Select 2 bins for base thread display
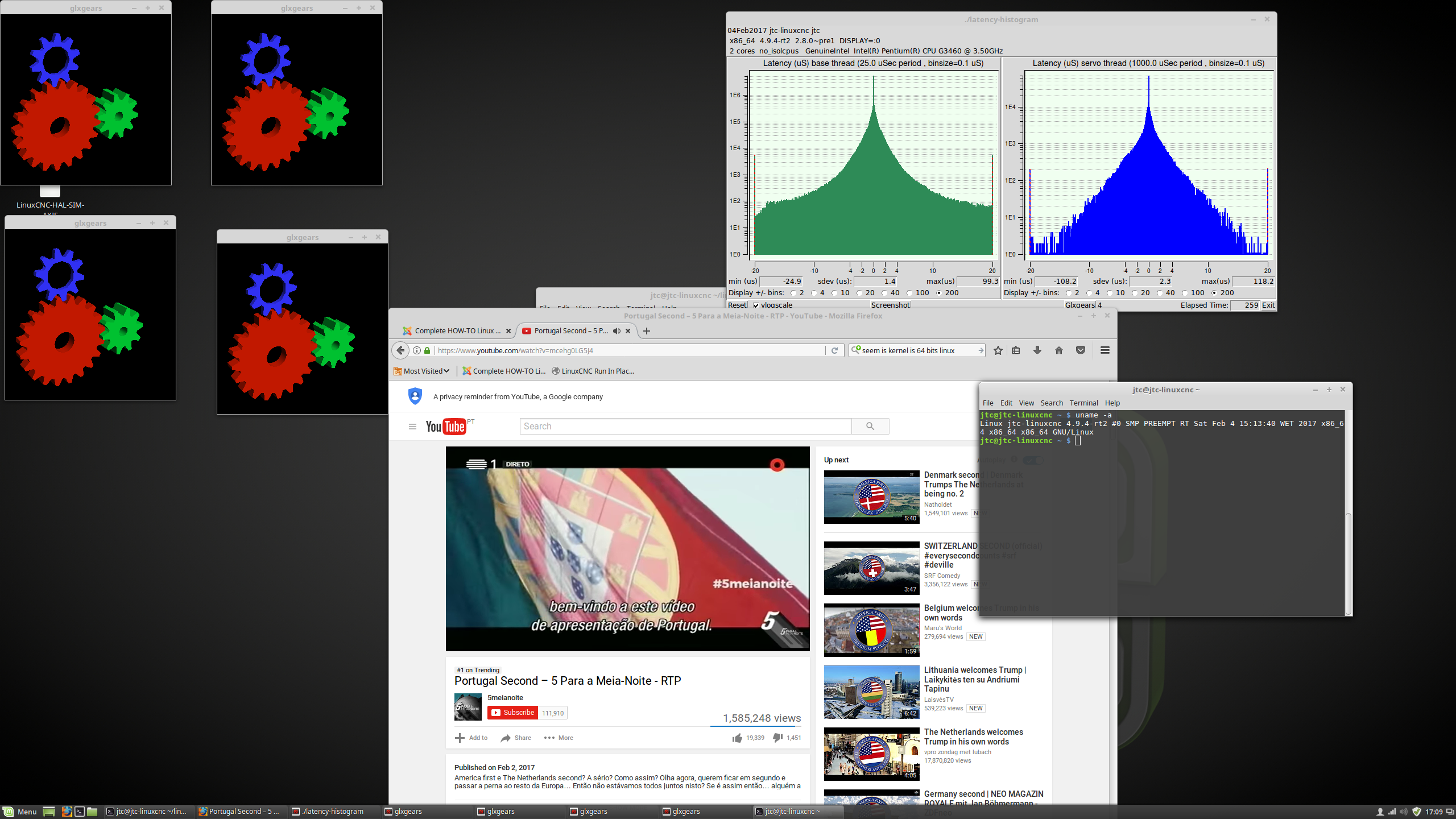Image resolution: width=1456 pixels, height=819 pixels. [793, 293]
